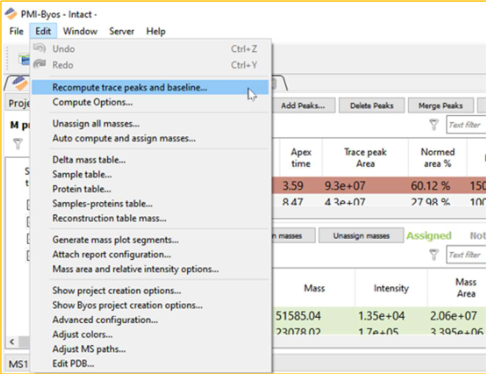486x374 pixels.
Task: Open the Sample table entry
Action: pyautogui.click(x=150, y=174)
